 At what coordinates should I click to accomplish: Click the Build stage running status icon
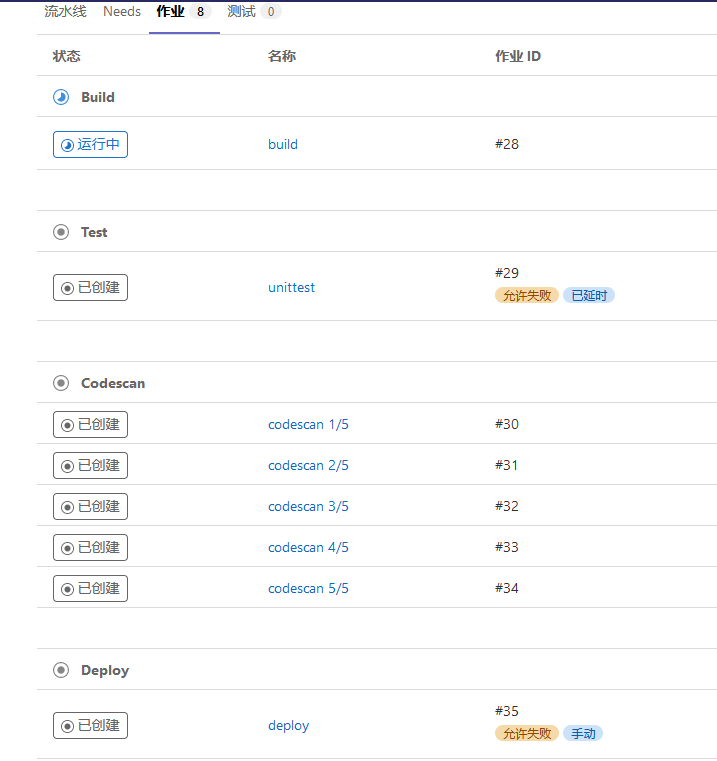61,97
